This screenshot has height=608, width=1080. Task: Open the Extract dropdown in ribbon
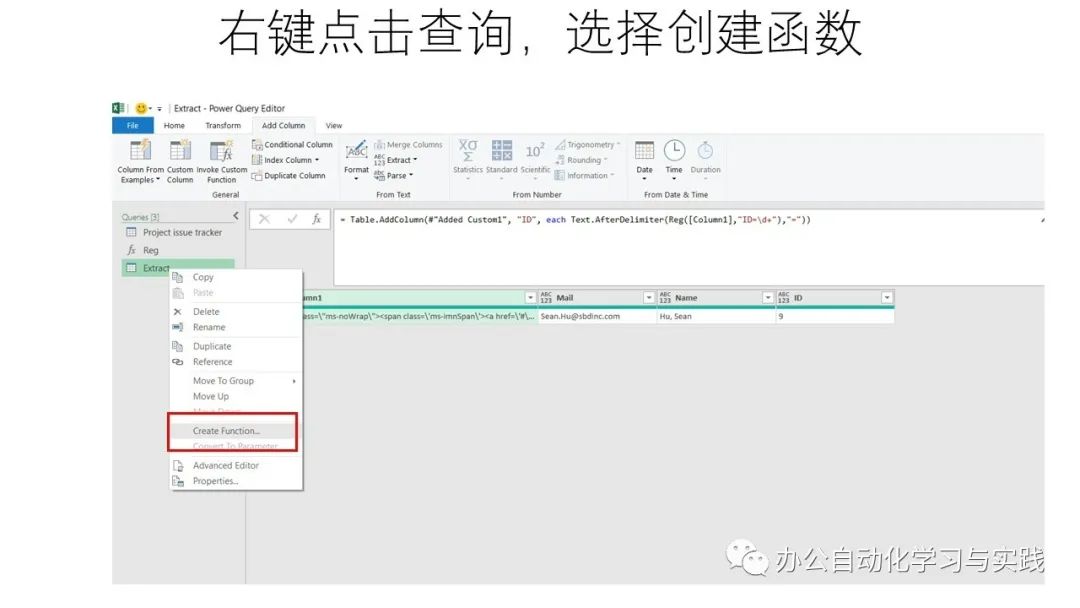pos(396,160)
